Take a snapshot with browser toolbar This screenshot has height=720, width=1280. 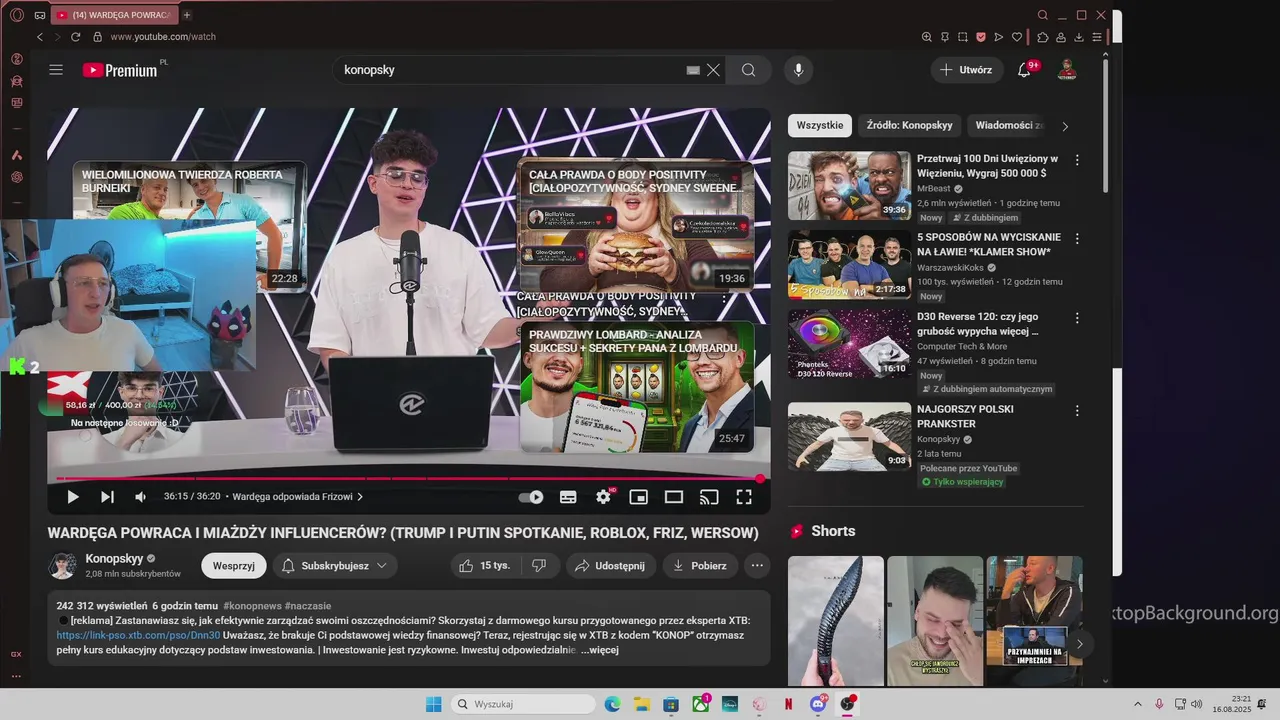click(x=963, y=37)
